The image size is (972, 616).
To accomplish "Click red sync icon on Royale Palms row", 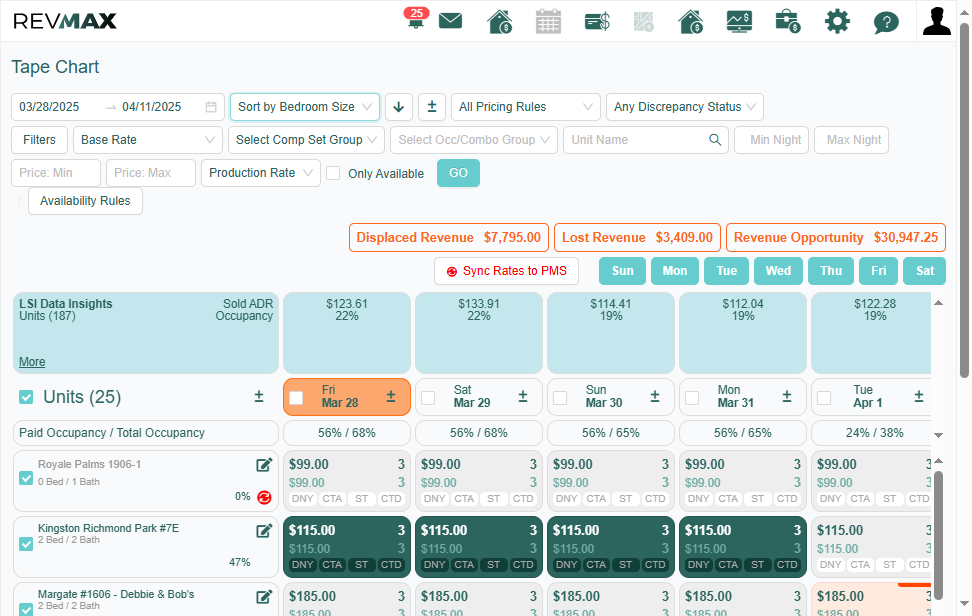I will pyautogui.click(x=264, y=497).
